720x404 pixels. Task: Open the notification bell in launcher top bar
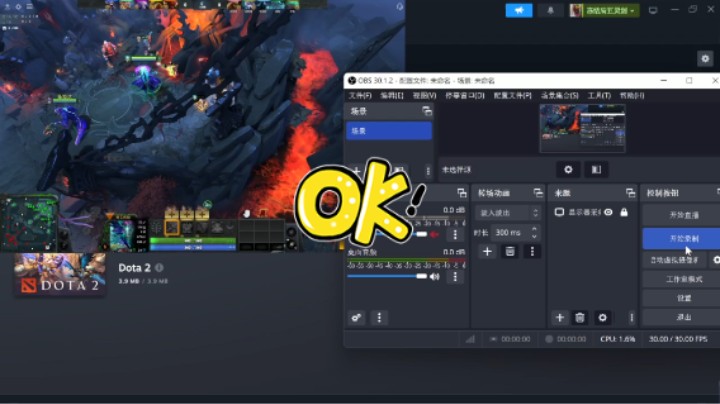click(x=550, y=10)
